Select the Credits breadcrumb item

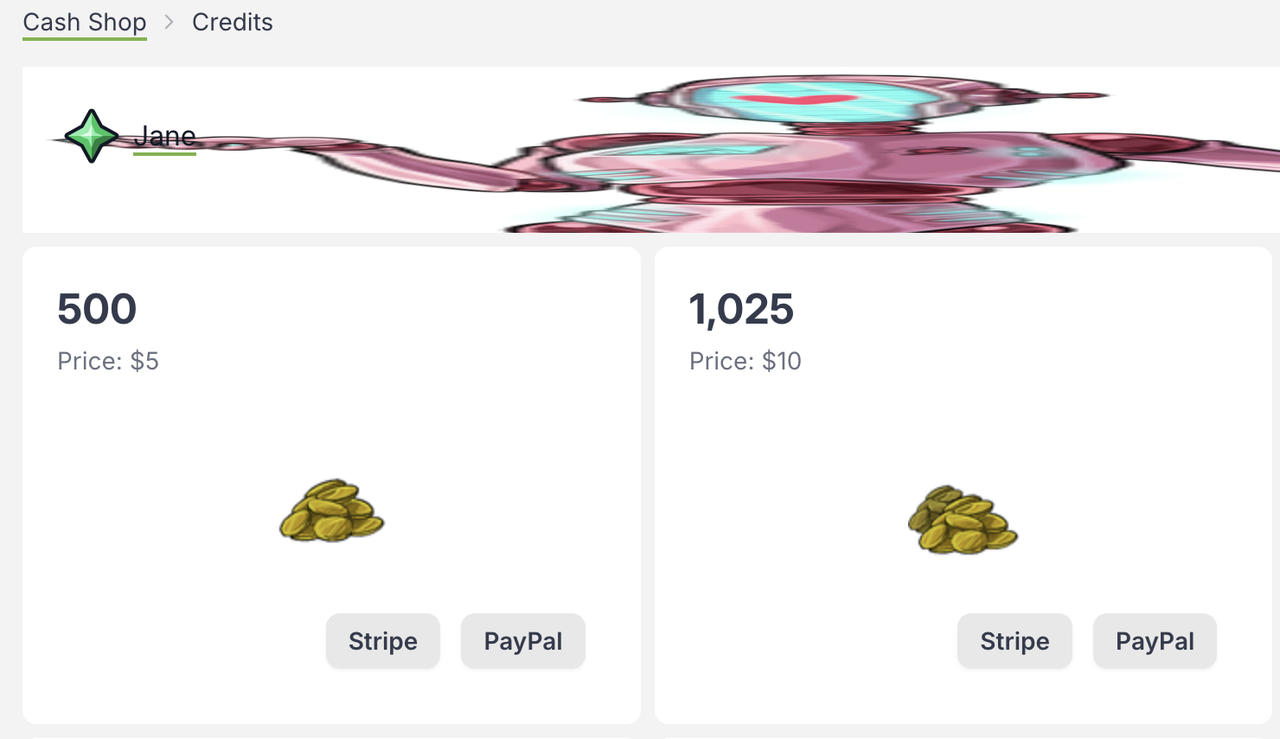coord(232,22)
